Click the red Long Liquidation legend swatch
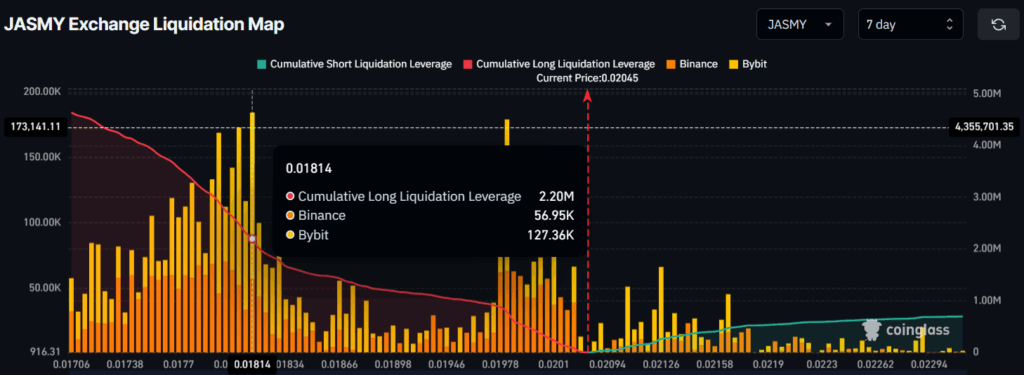This screenshot has width=1024, height=375. click(468, 65)
